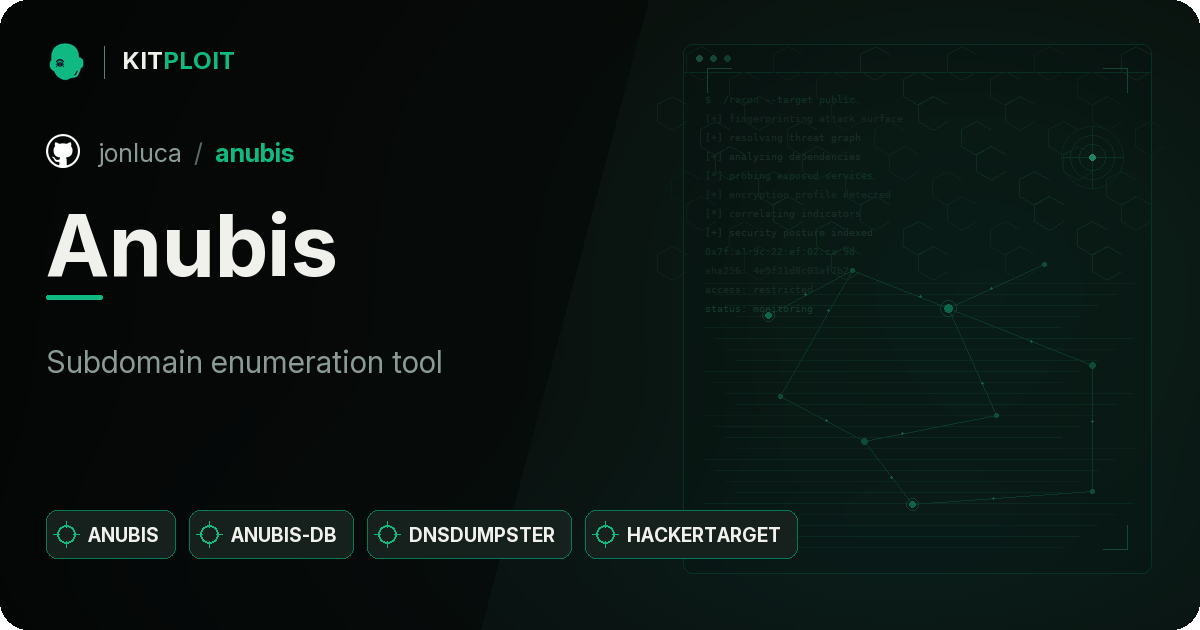Viewport: 1200px width, 630px height.
Task: Select the Subdomain enumeration tool description
Action: (244, 362)
